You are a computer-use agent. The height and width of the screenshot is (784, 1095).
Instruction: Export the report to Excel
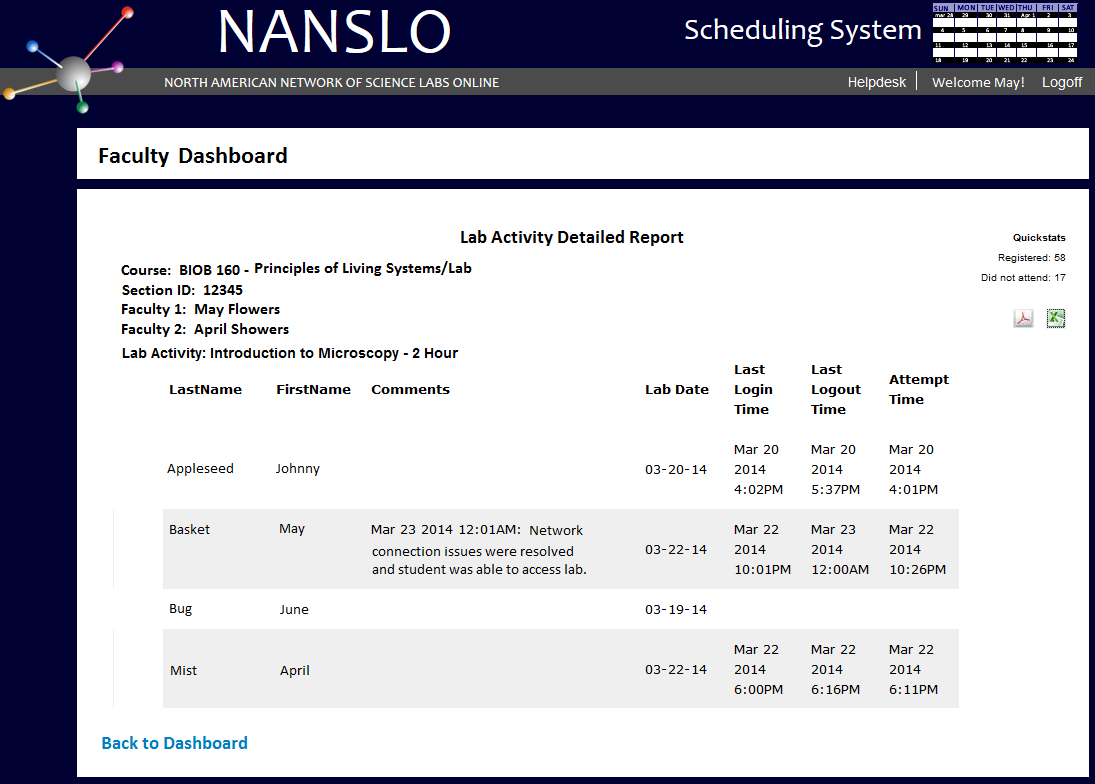1055,318
